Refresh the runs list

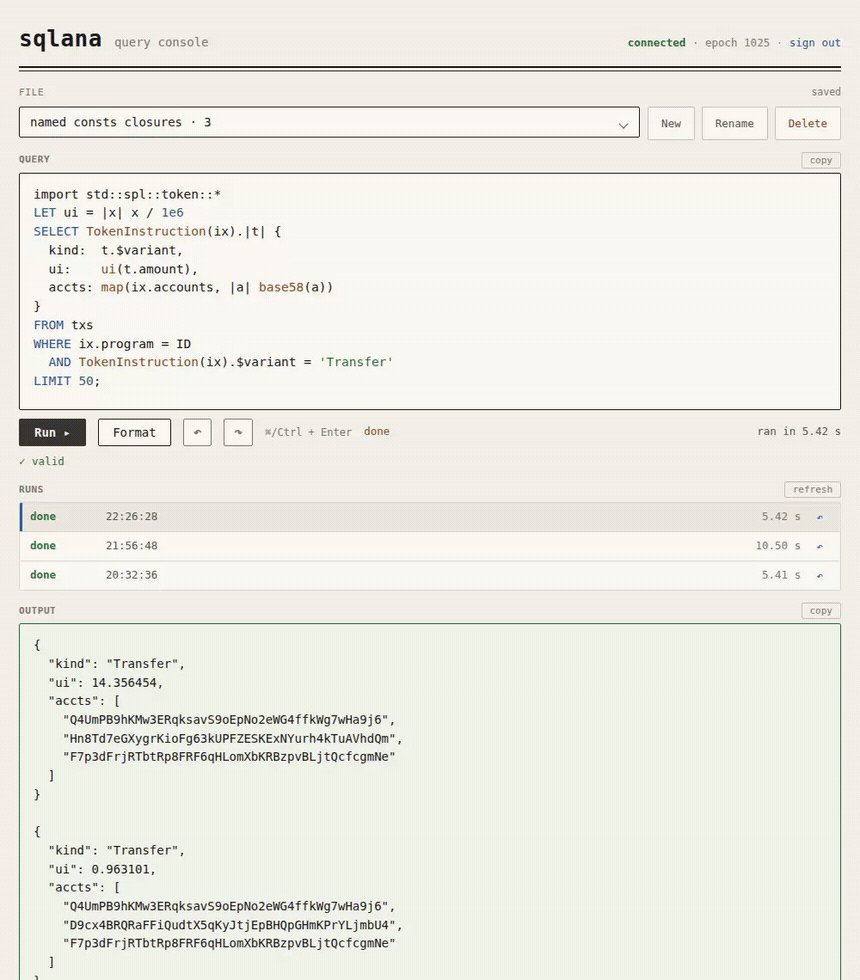click(x=812, y=489)
